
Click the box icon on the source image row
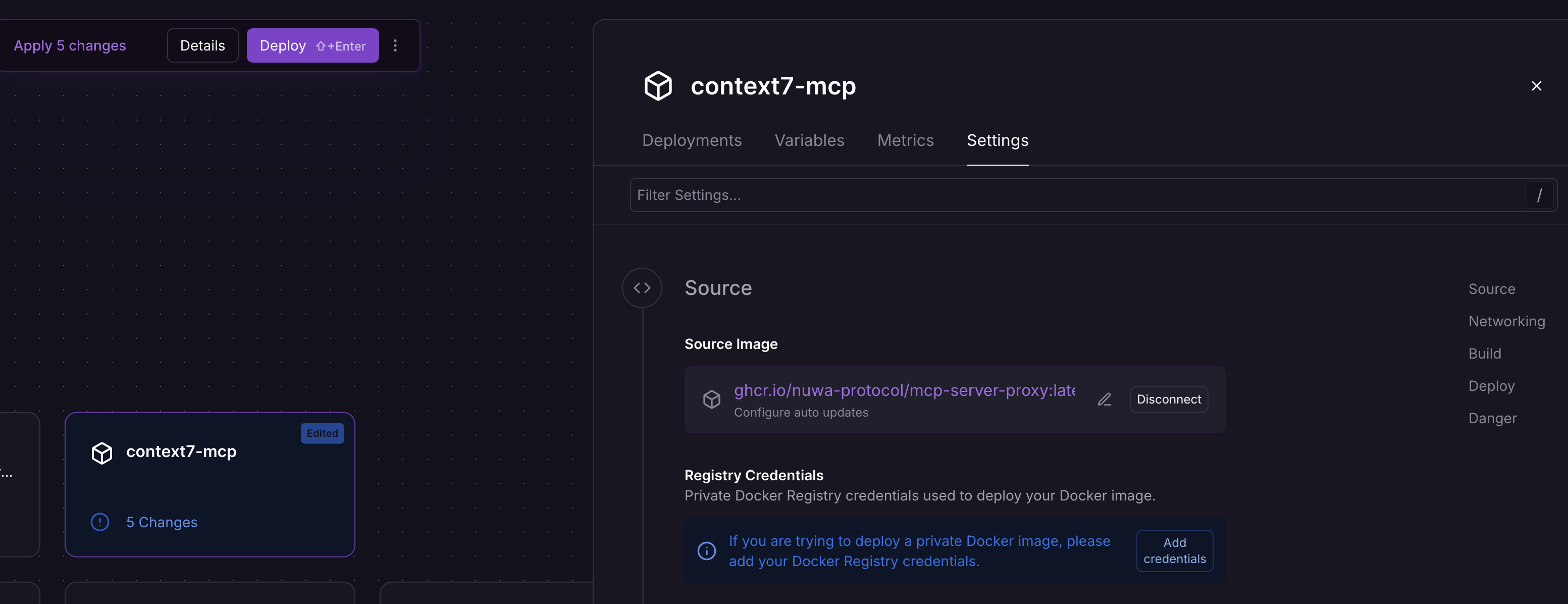pos(711,399)
